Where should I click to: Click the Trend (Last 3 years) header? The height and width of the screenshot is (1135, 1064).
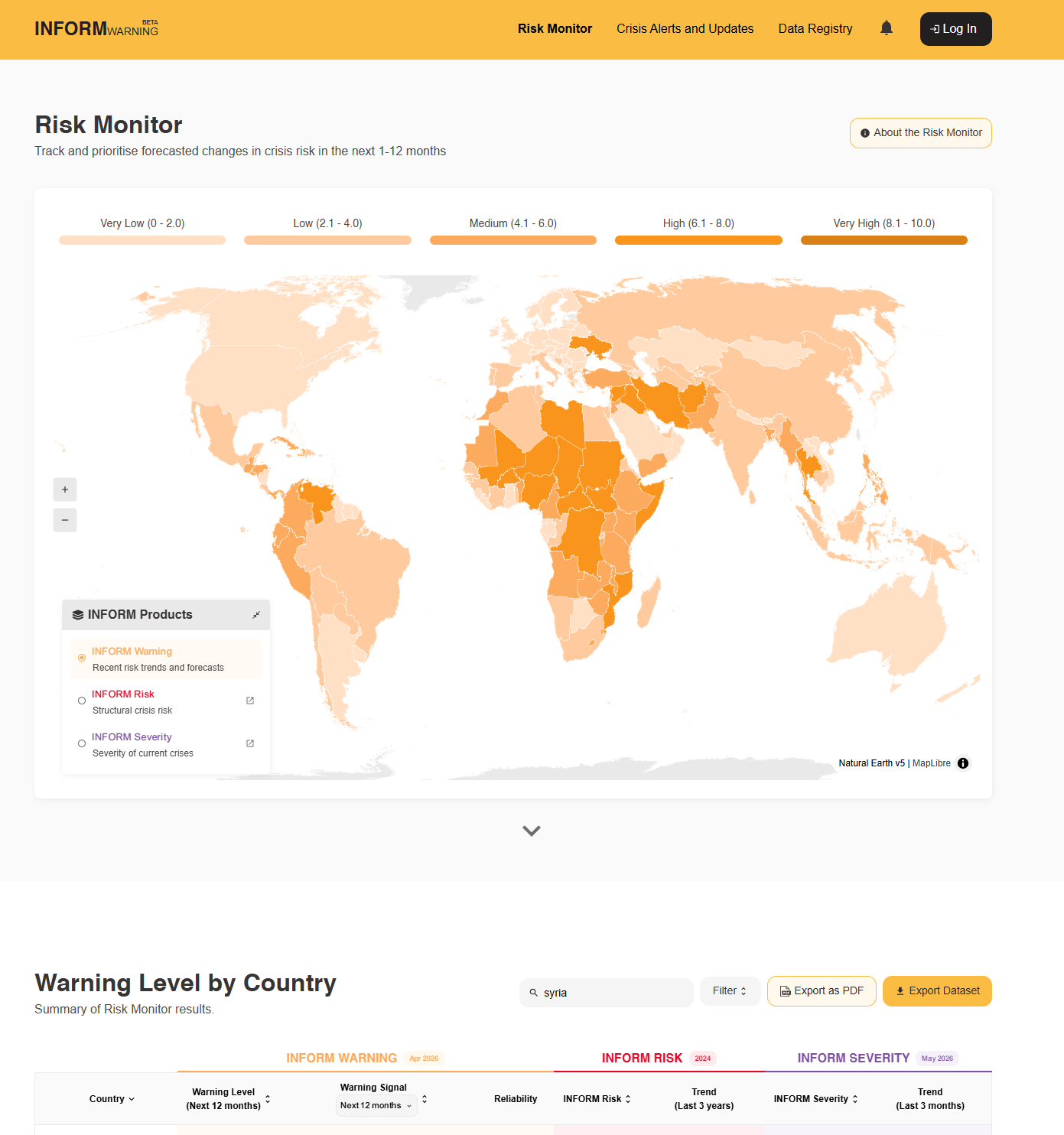(x=704, y=1099)
